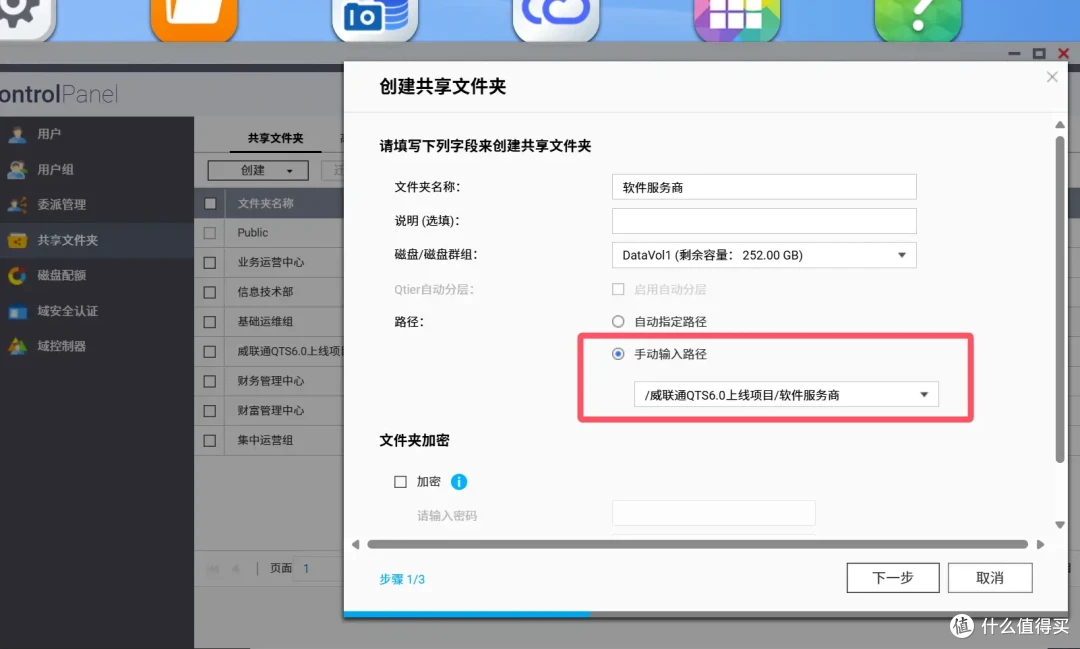The image size is (1080, 649).
Task: Select the 自动指定路径 radio button
Action: point(618,321)
